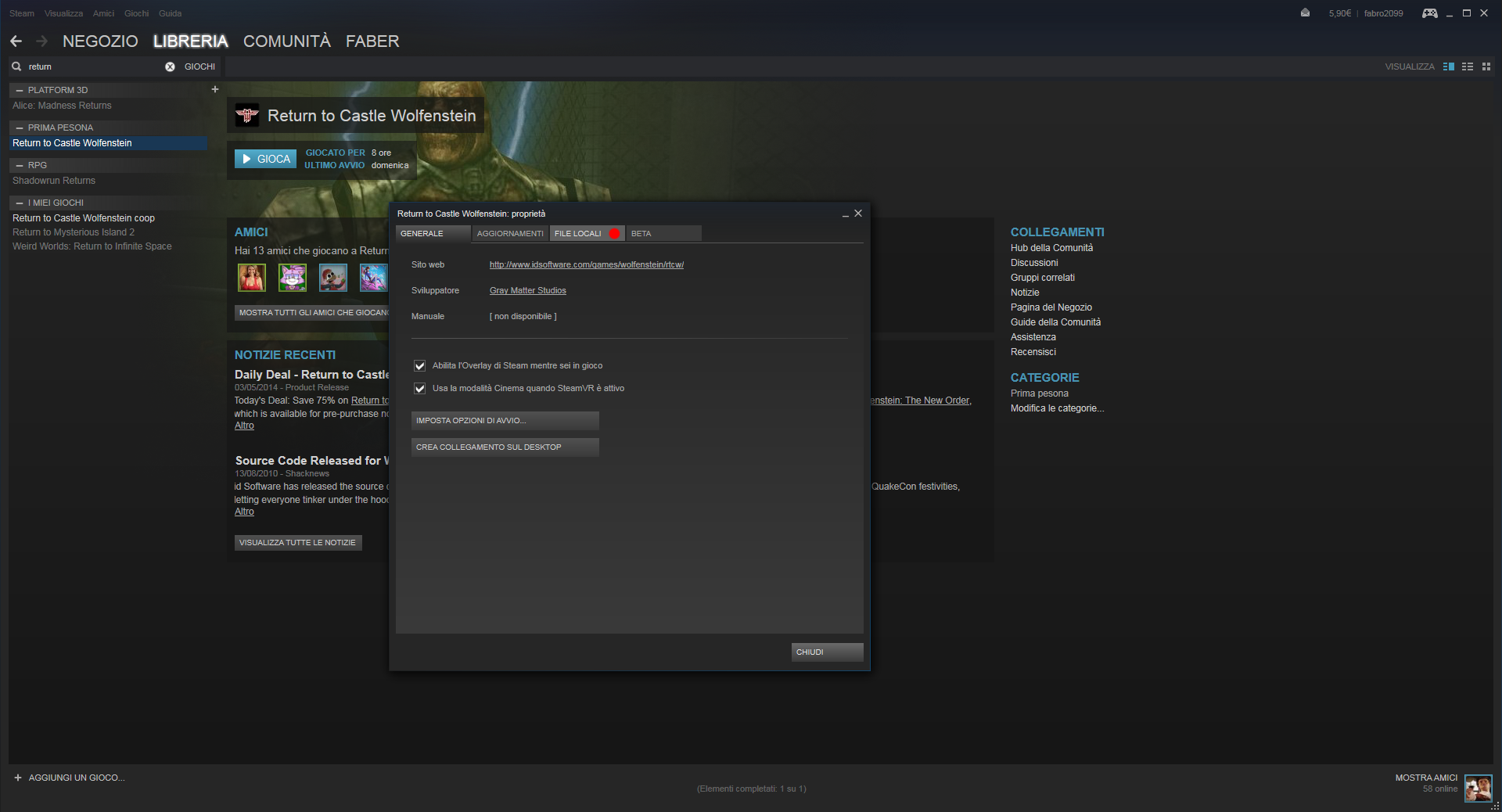Open the Amici menu
1502x812 pixels.
[x=103, y=13]
